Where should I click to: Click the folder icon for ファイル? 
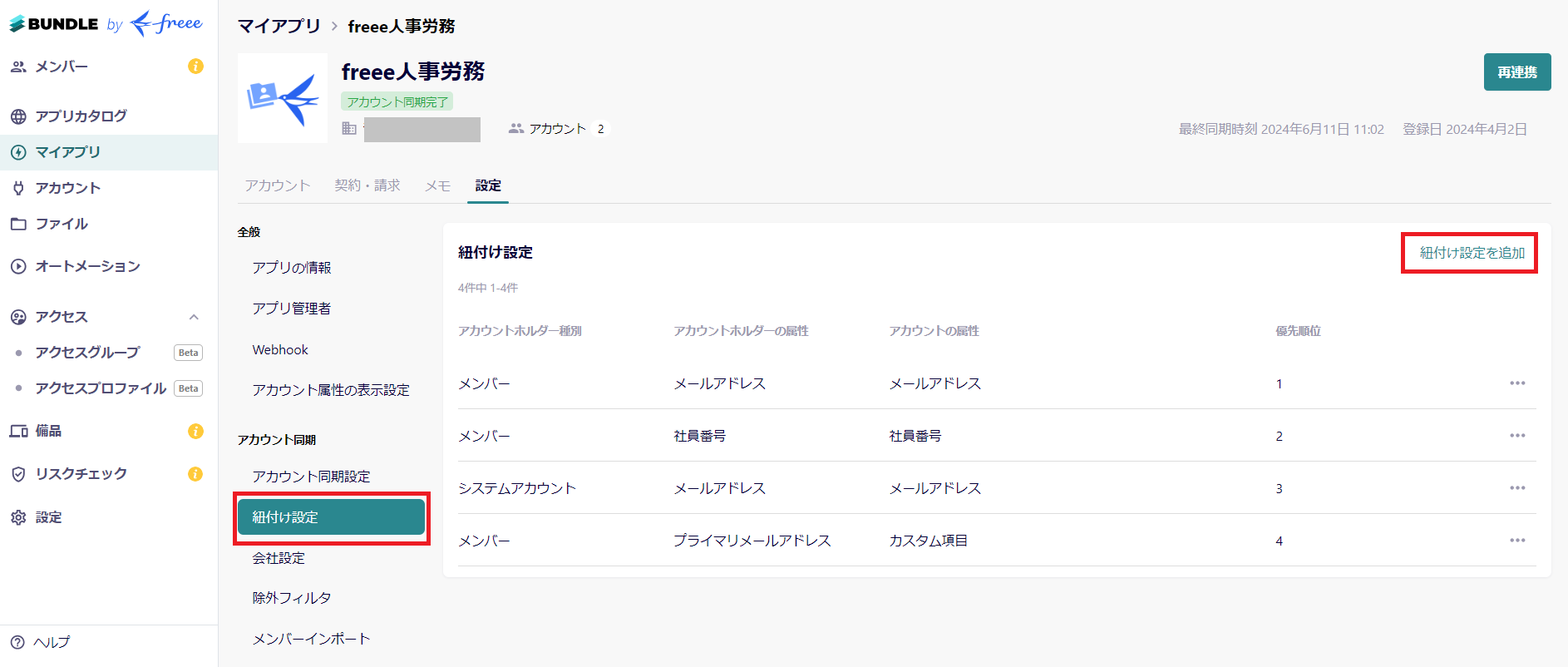tap(18, 224)
